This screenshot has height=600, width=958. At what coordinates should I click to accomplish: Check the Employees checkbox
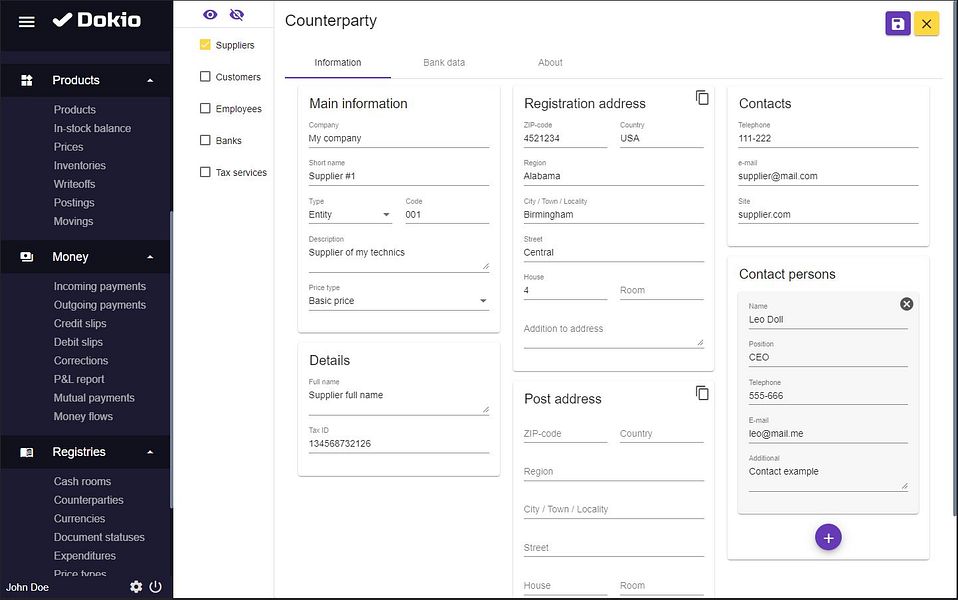click(x=205, y=108)
